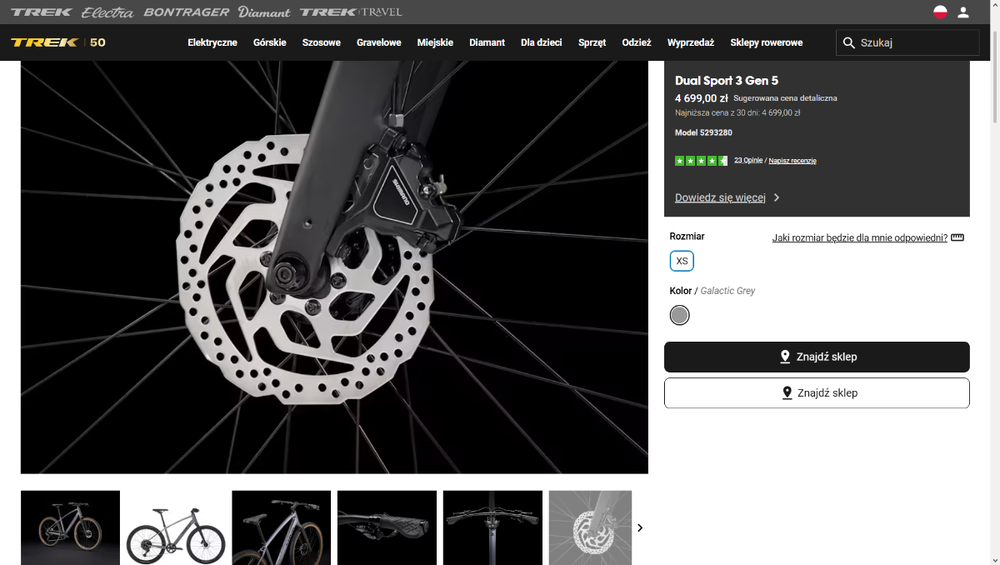
Task: Open the size help link Jaki rozmiar
Action: tap(860, 238)
